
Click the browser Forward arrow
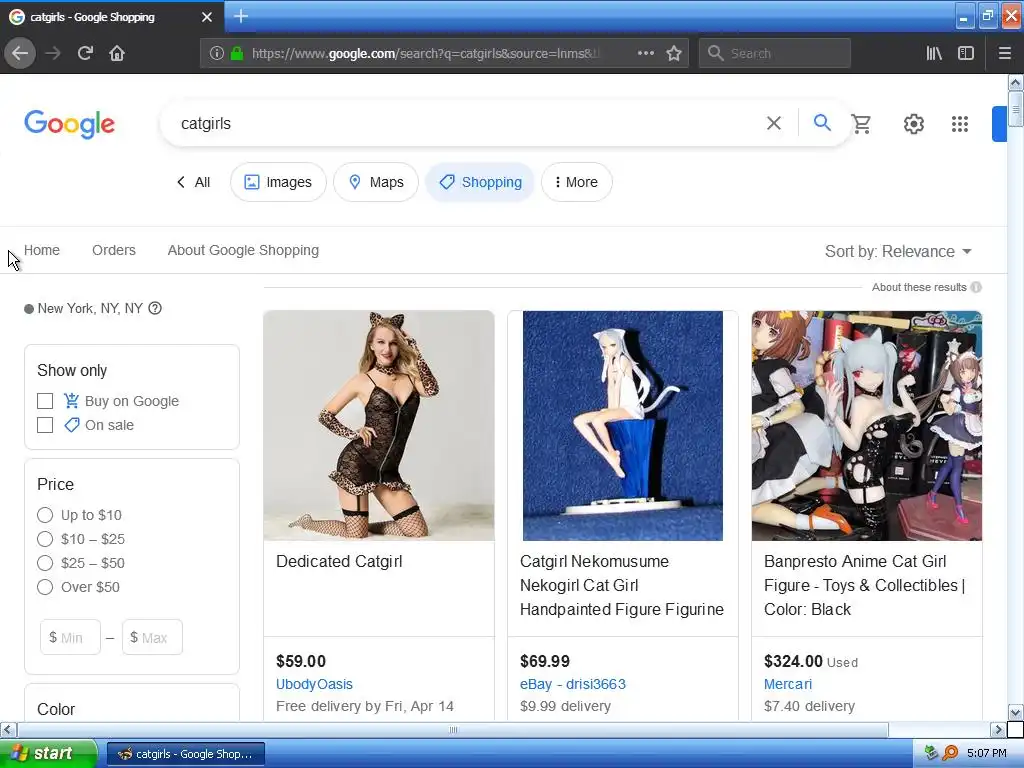pos(53,53)
